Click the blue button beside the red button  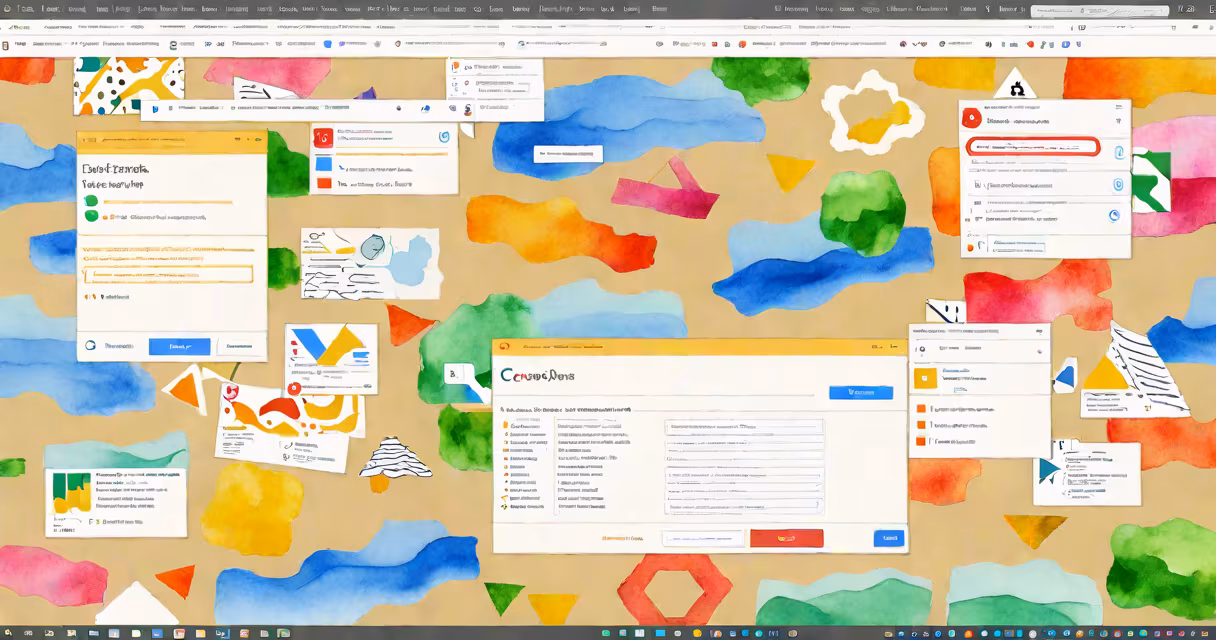[x=887, y=538]
